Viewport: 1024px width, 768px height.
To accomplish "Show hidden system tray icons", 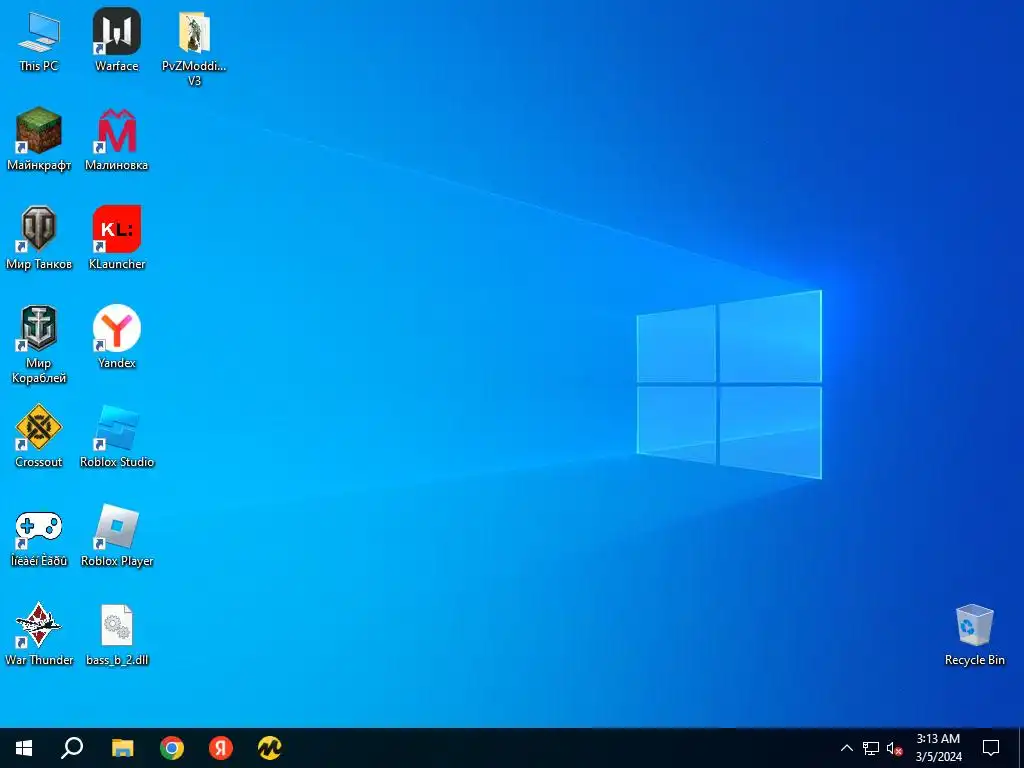I will point(846,748).
